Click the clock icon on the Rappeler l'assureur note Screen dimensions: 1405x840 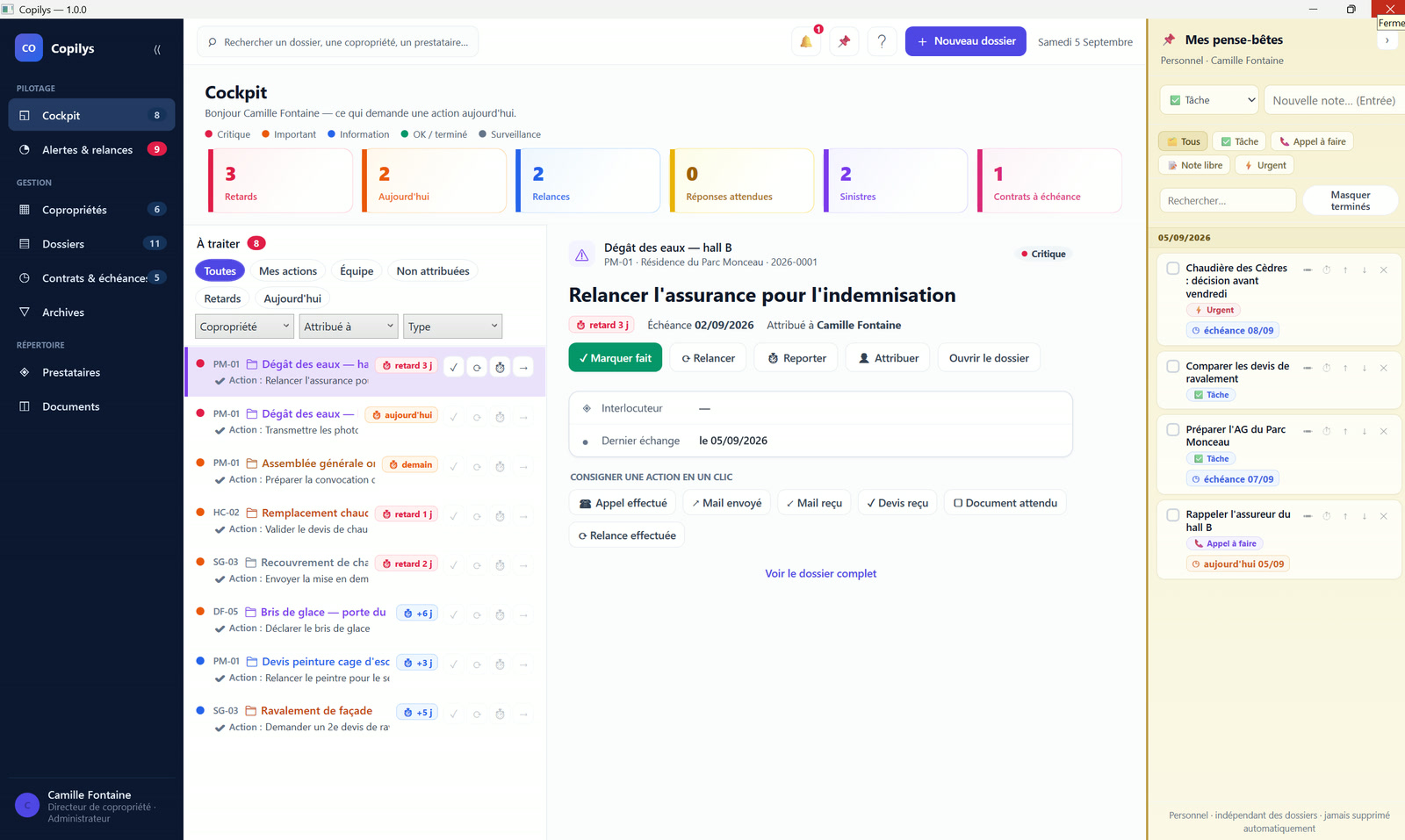[x=1327, y=516]
